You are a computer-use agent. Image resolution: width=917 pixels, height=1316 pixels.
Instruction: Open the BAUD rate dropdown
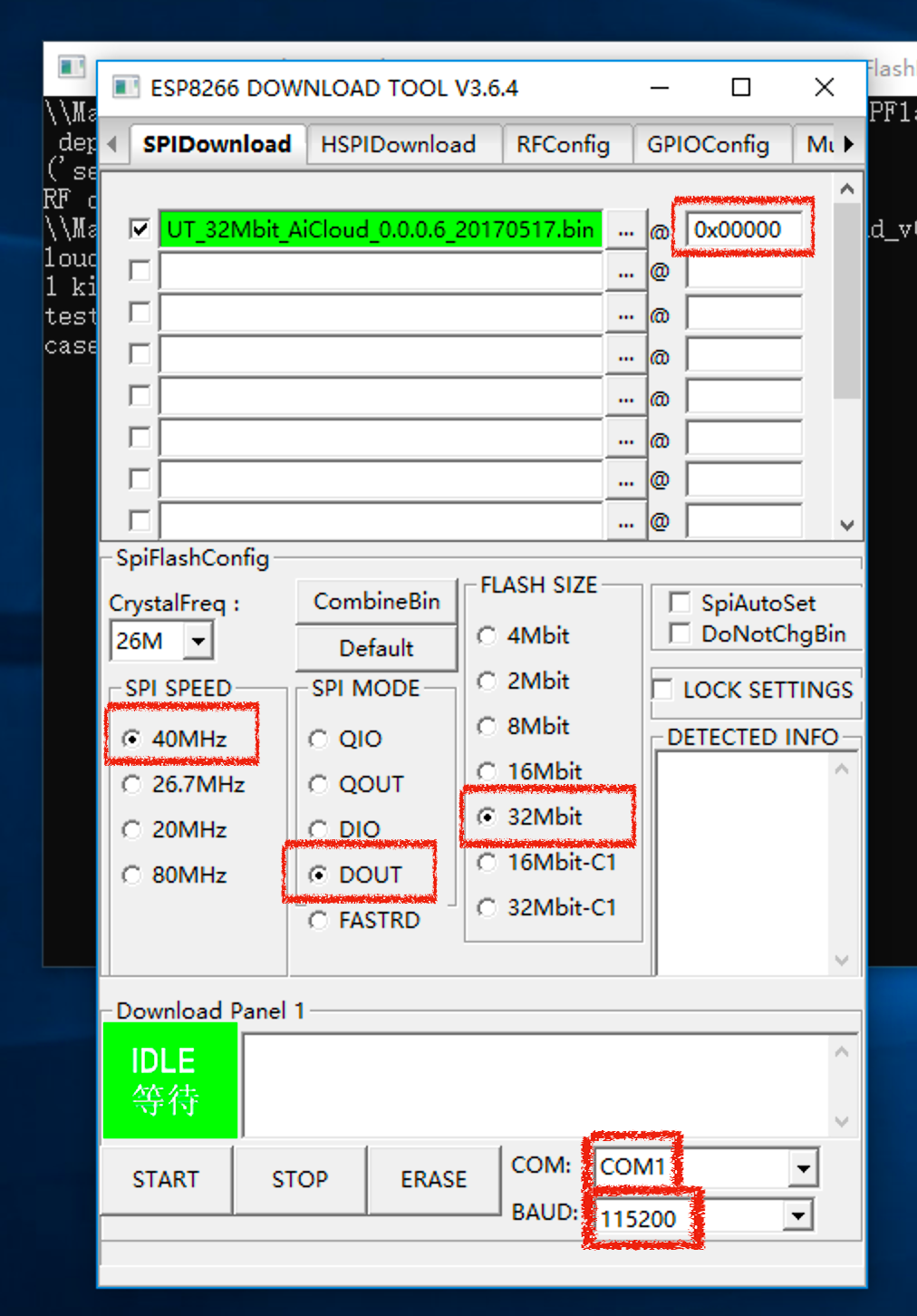pyautogui.click(x=797, y=1215)
